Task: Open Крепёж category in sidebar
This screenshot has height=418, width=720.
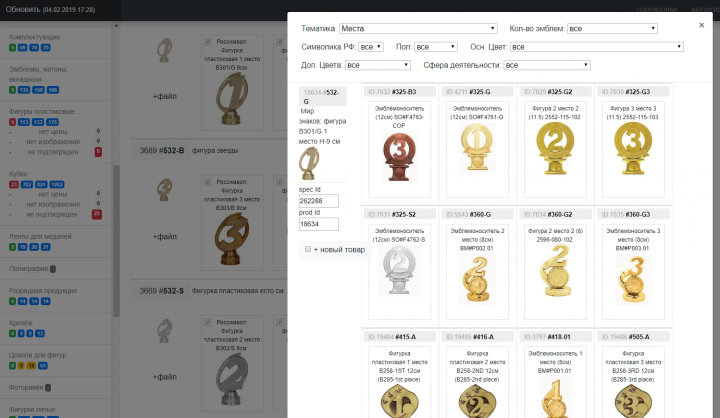Action: [x=21, y=322]
